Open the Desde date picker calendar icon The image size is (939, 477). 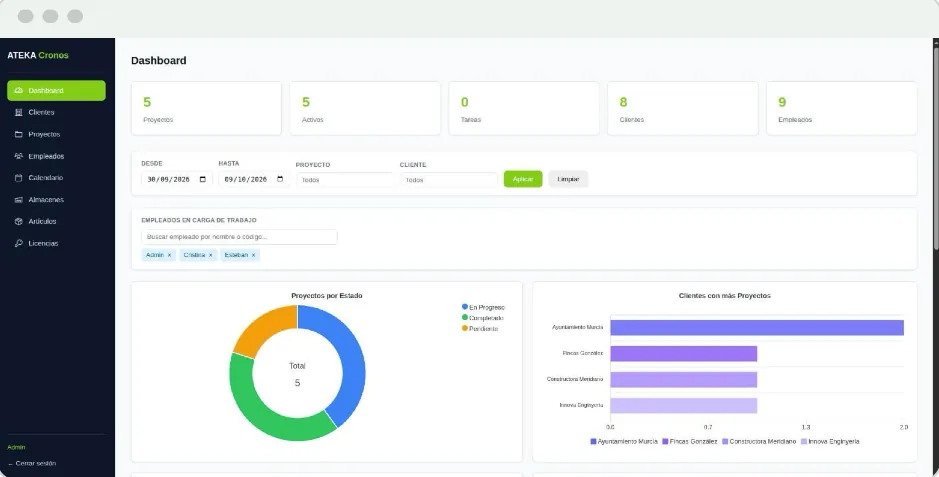[x=203, y=179]
